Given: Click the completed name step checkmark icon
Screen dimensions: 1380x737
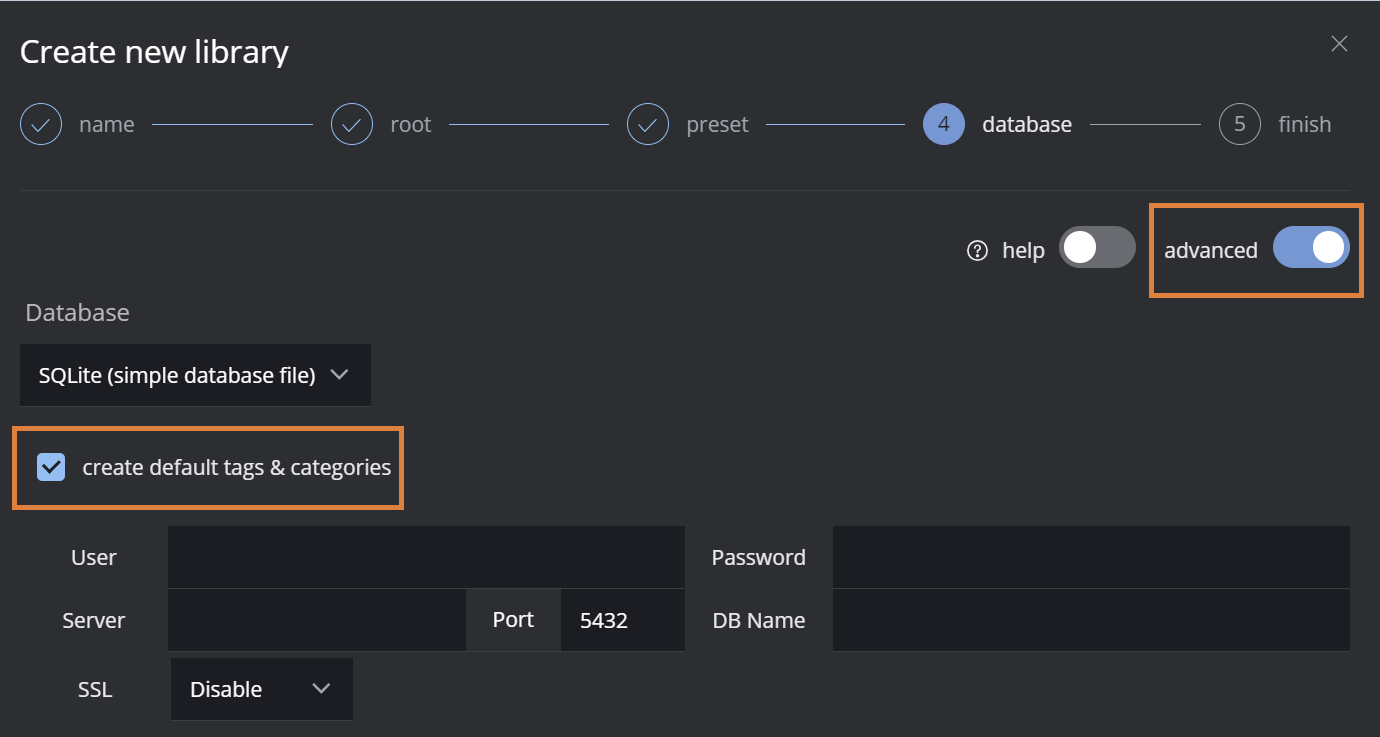Looking at the screenshot, I should coord(41,125).
